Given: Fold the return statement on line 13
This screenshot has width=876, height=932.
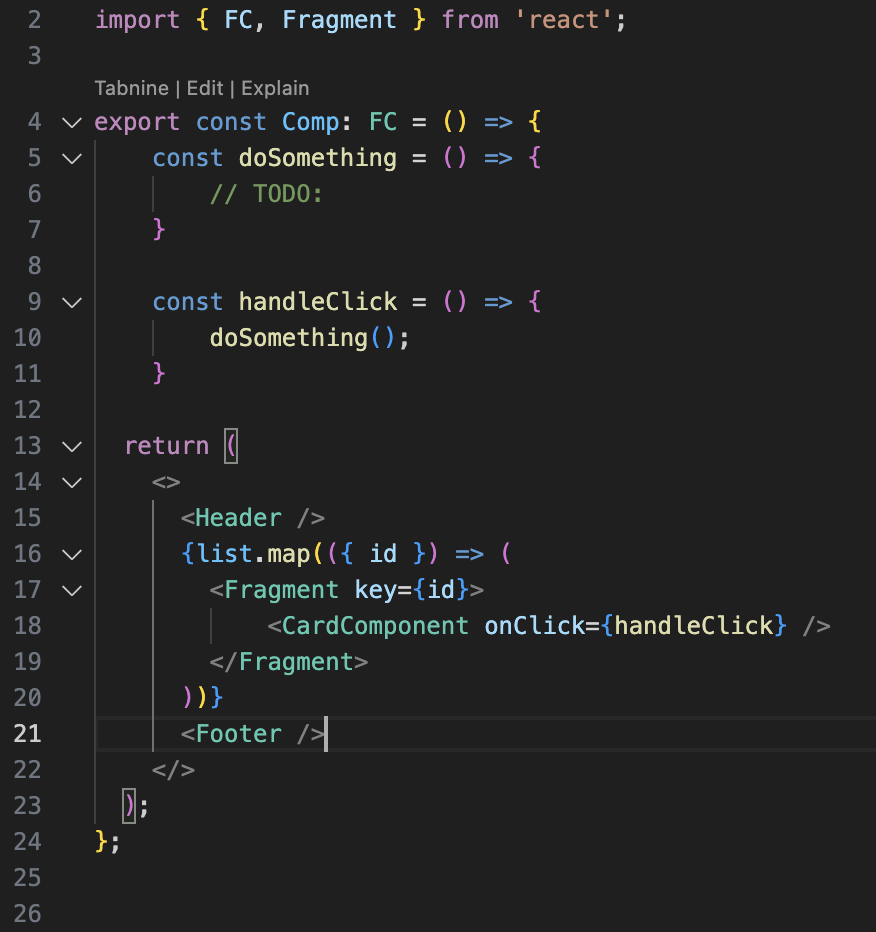Looking at the screenshot, I should (72, 446).
